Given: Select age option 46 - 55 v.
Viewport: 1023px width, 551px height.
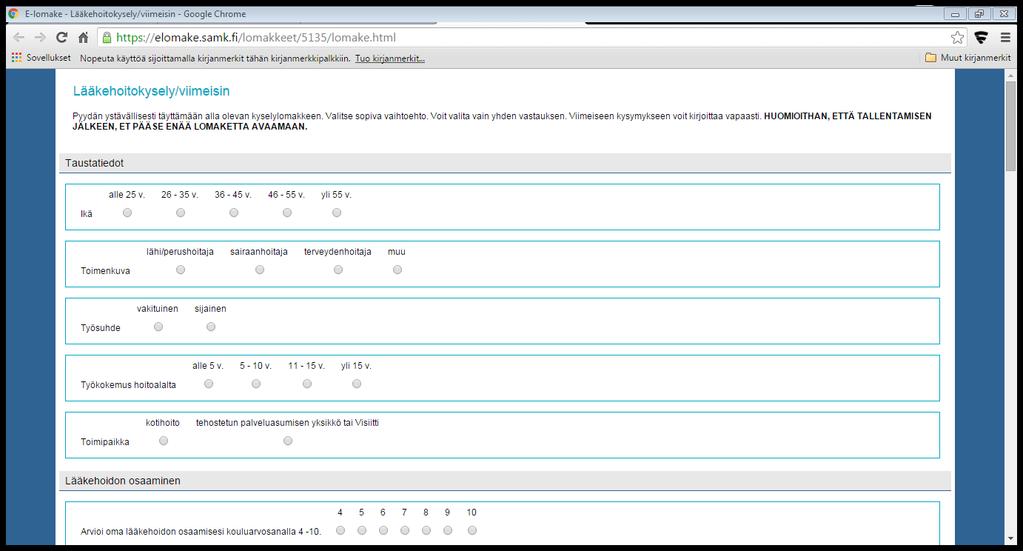Looking at the screenshot, I should click(x=287, y=213).
